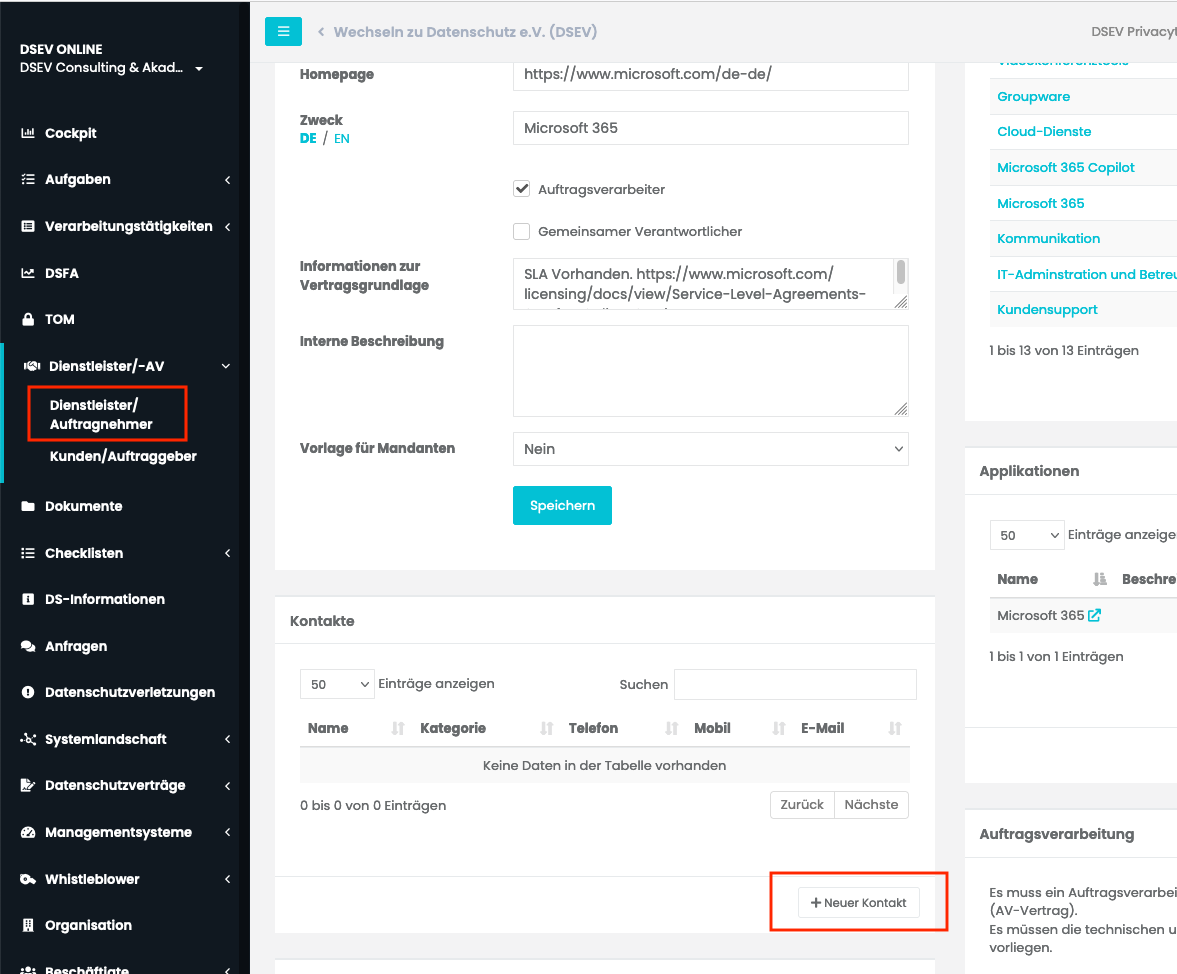Add a contact with Neuer Kontakt
1177x974 pixels.
coord(858,903)
